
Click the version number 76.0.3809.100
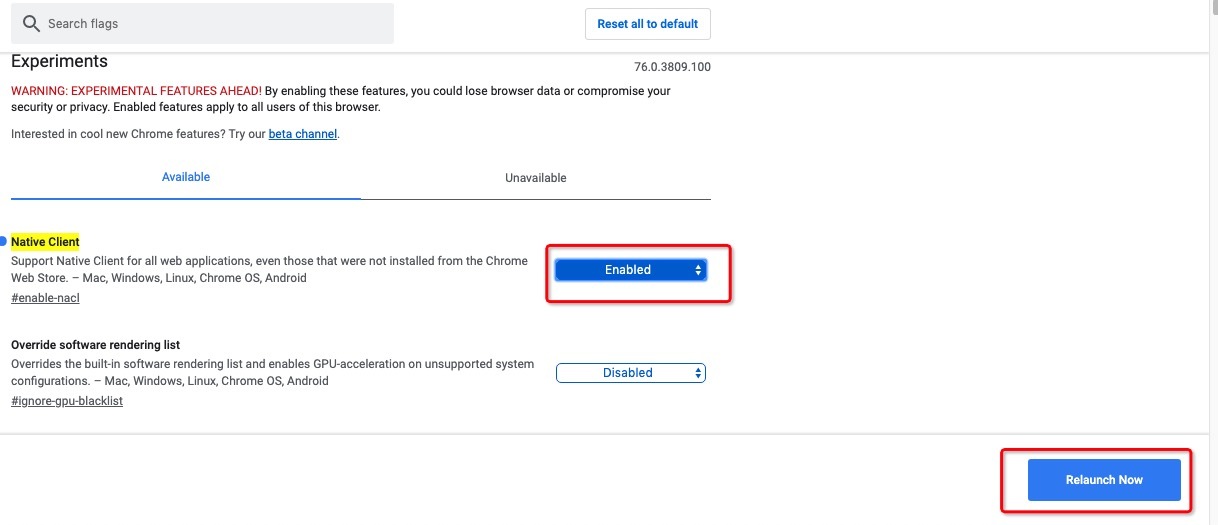pyautogui.click(x=672, y=67)
